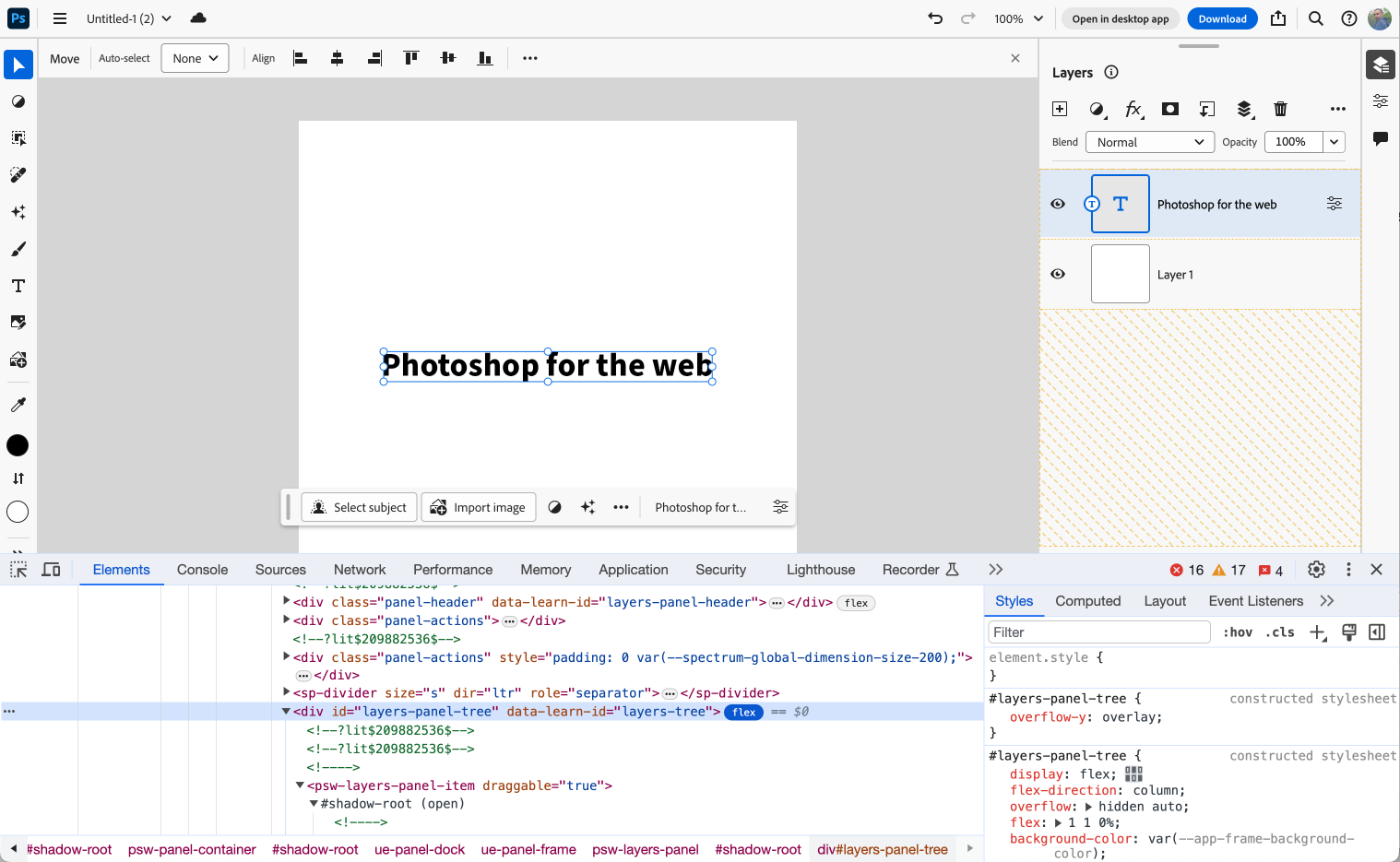Click the trash icon to delete layer

1280,109
